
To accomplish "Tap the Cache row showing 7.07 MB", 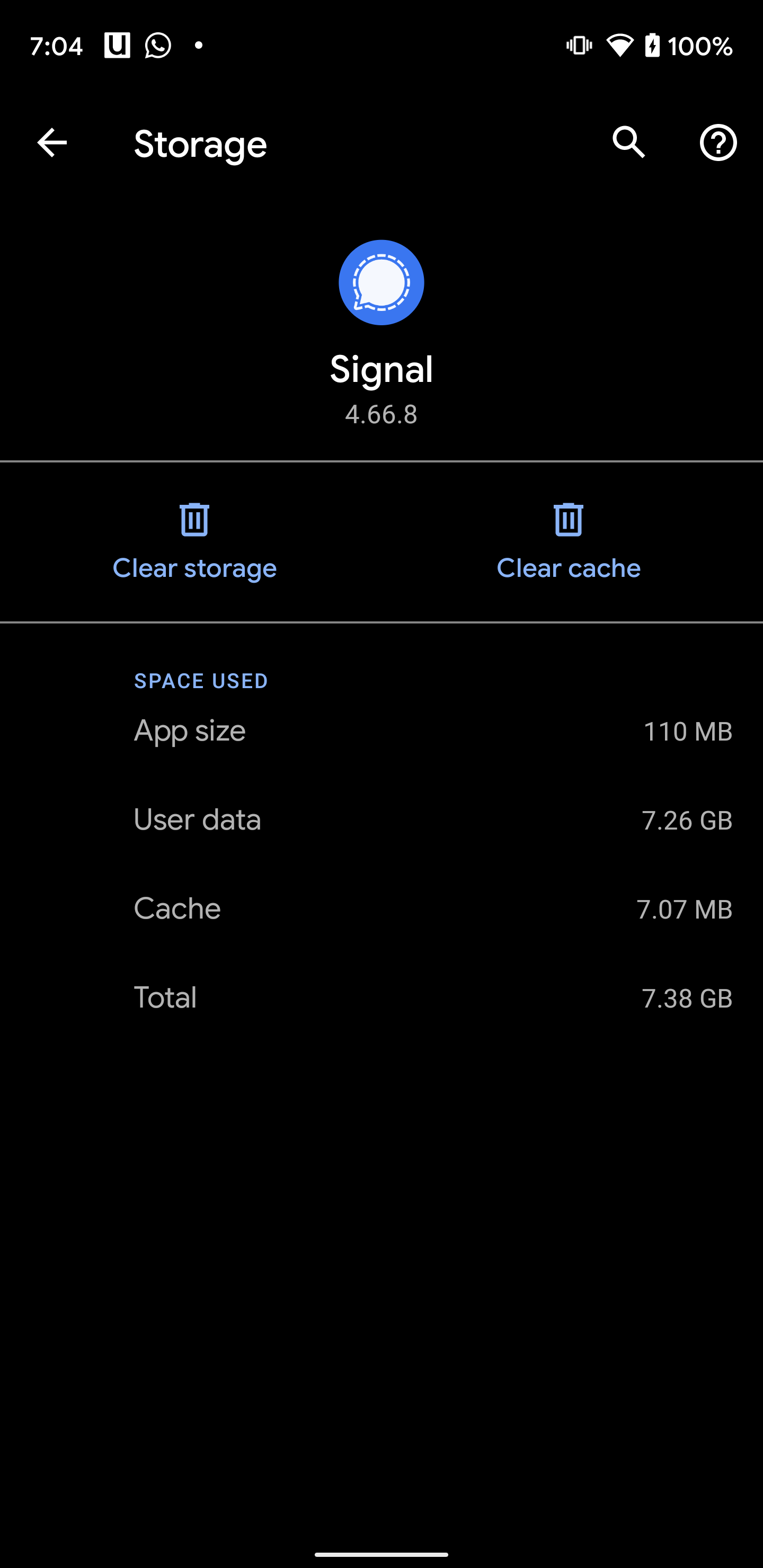I will click(381, 909).
